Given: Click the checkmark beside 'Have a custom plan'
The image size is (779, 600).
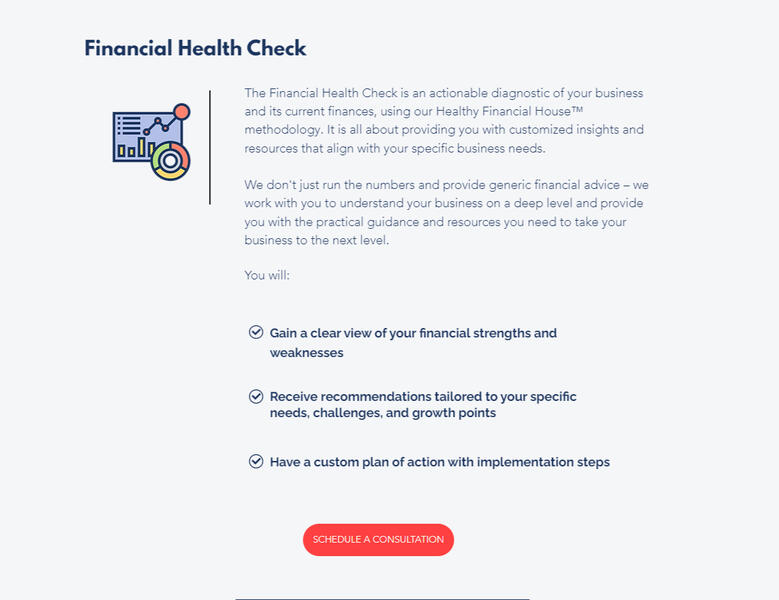Looking at the screenshot, I should pyautogui.click(x=256, y=461).
